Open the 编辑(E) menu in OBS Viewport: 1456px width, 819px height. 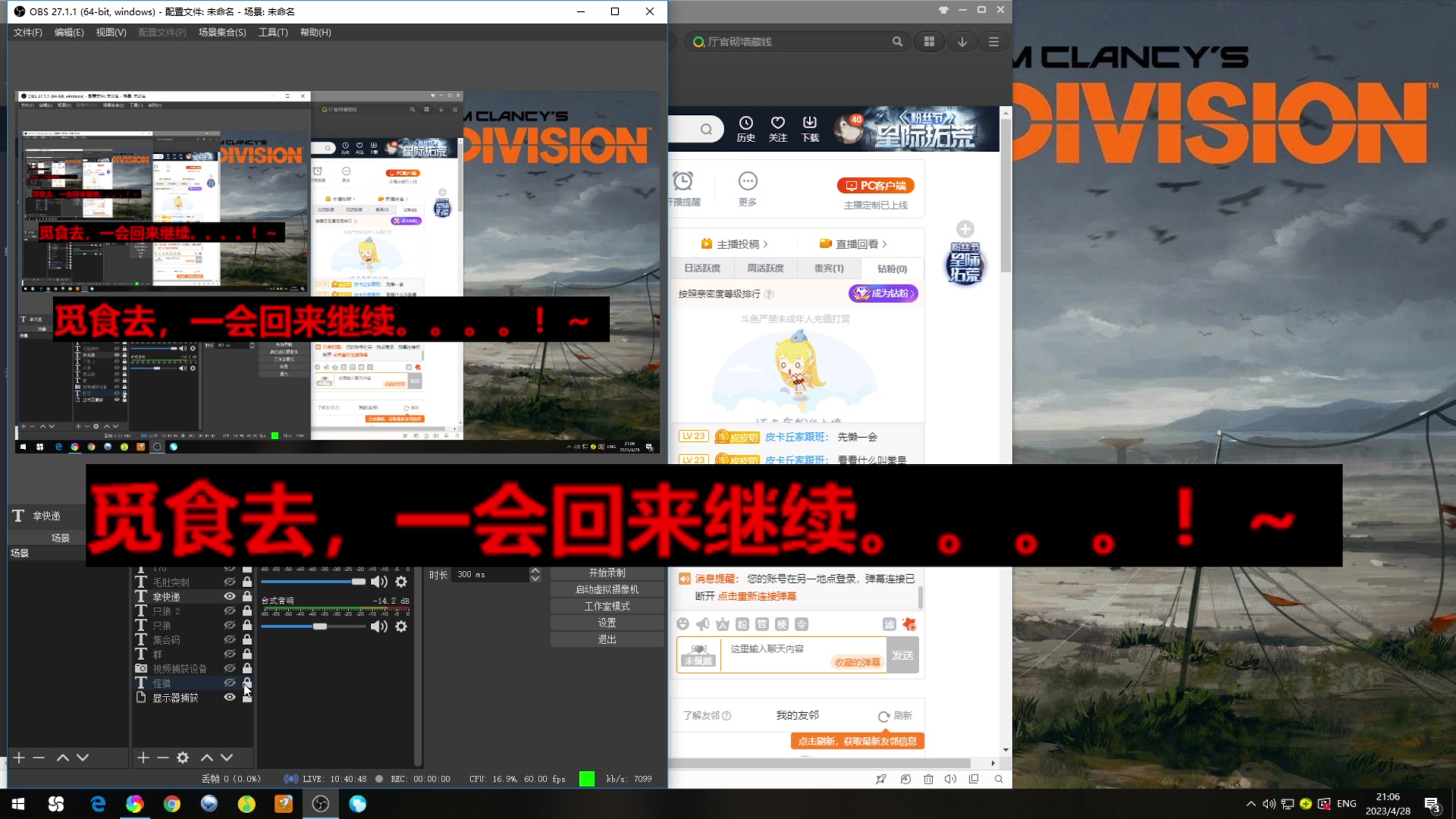(69, 32)
